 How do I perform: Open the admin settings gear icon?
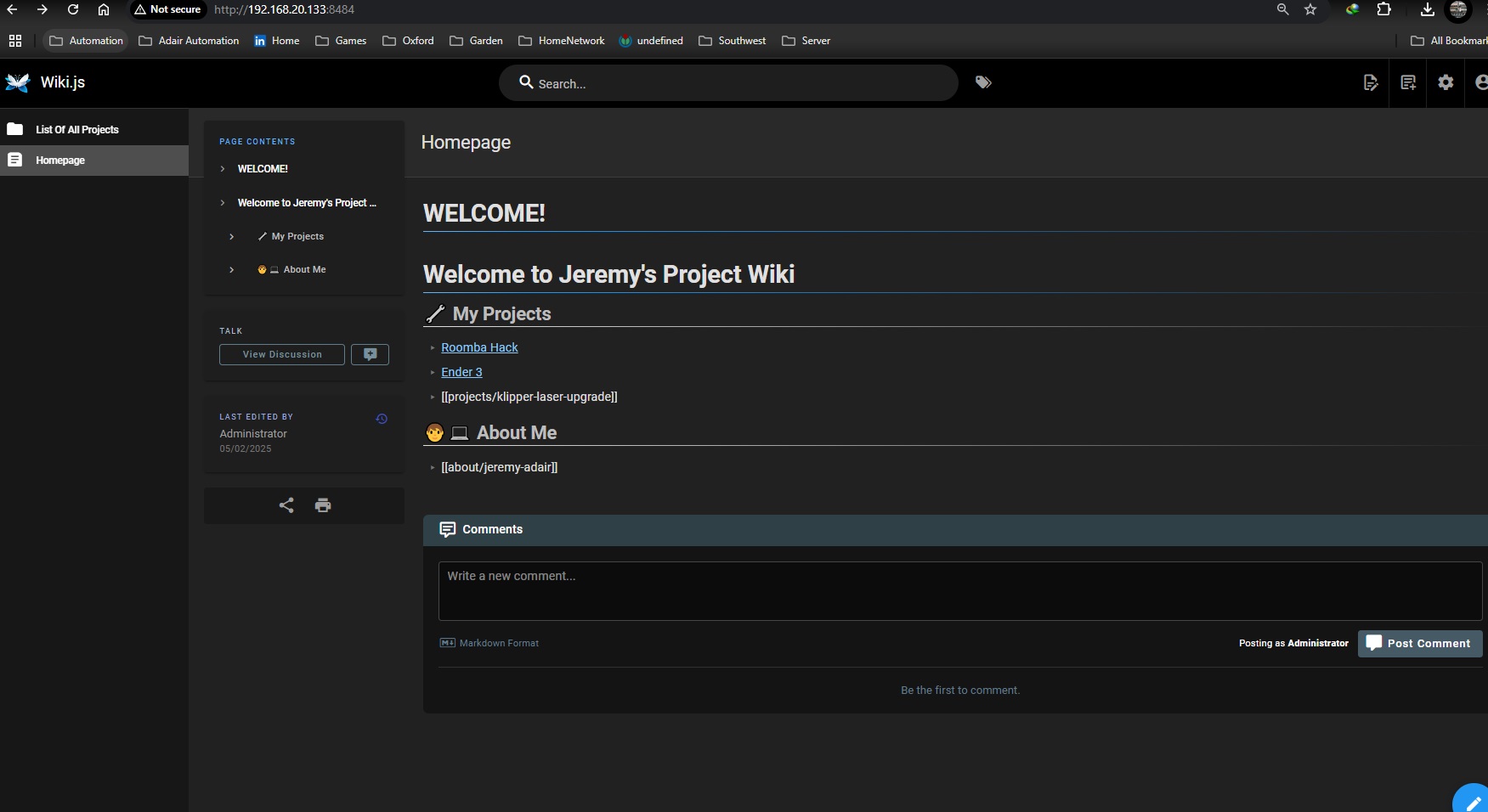click(x=1446, y=82)
